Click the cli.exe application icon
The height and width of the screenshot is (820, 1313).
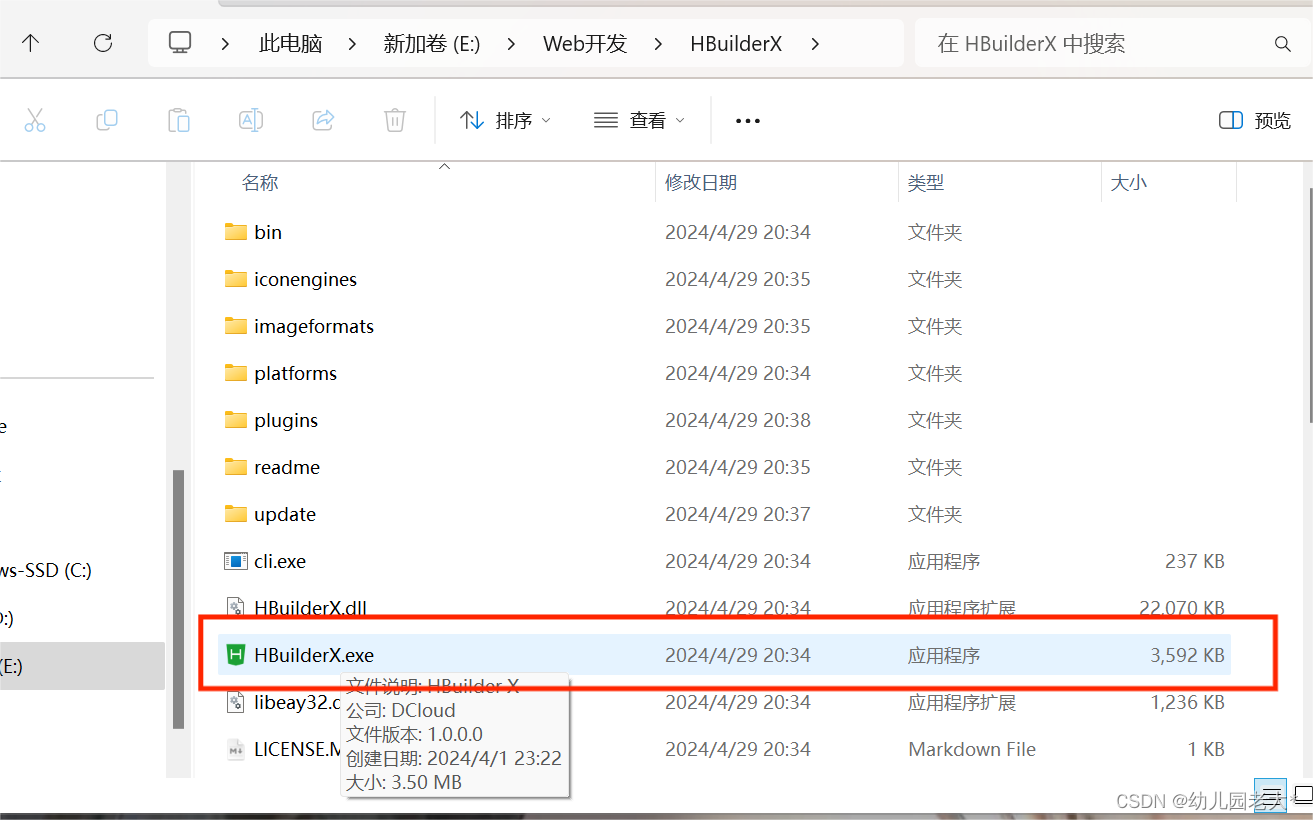coord(236,561)
